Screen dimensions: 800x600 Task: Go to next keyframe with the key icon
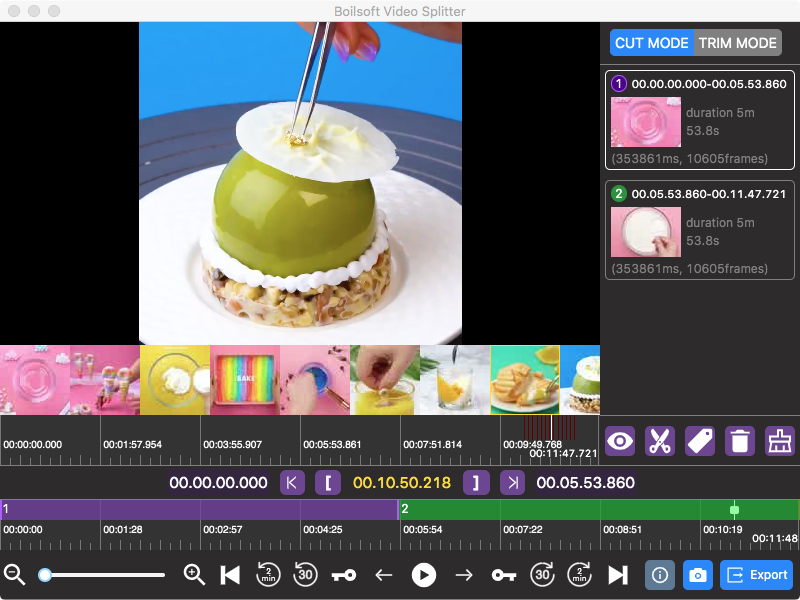(x=504, y=576)
